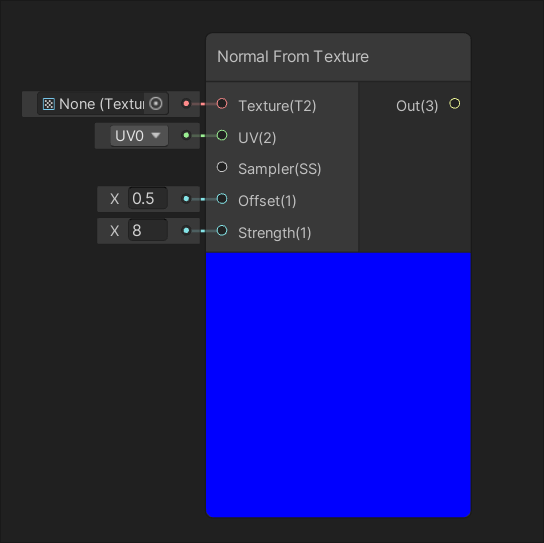The image size is (544, 543).
Task: Click the UV(2) green input port
Action: tap(222, 135)
